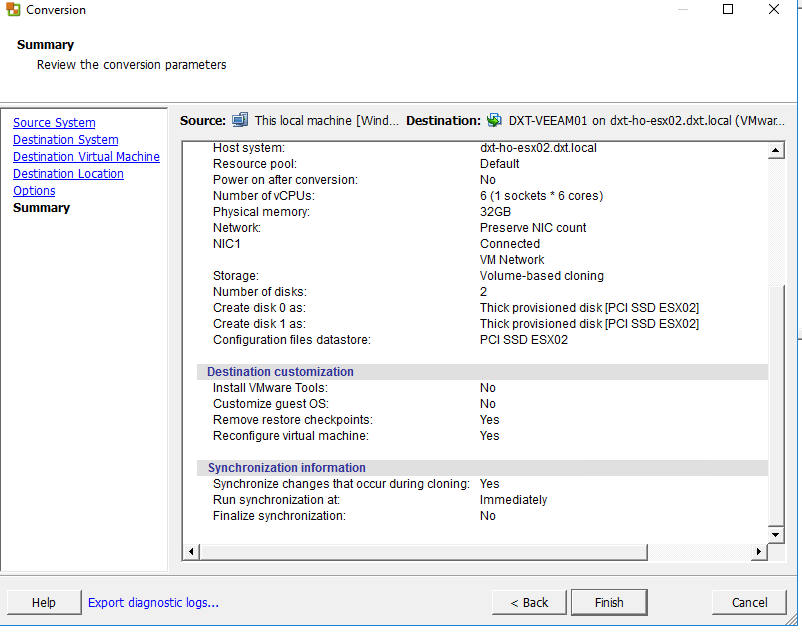Maximize the Conversion window
The image size is (802, 634).
(x=728, y=9)
